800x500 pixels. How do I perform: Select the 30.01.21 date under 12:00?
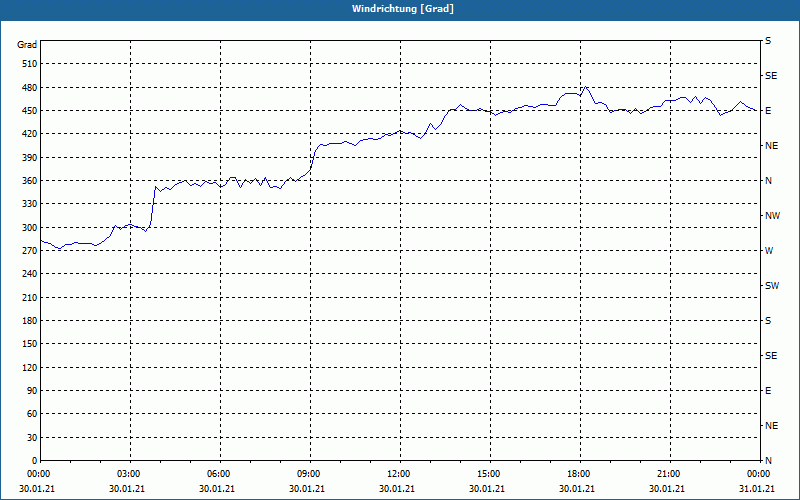(x=397, y=488)
